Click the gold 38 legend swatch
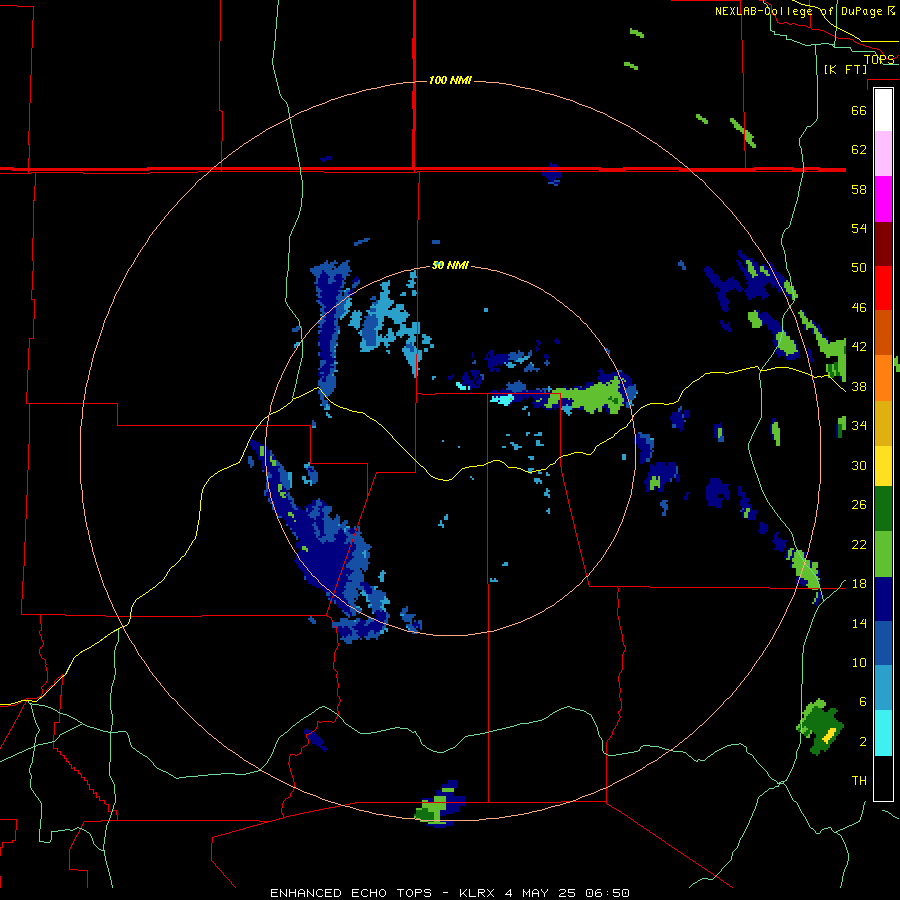Screen dimensions: 900x900 click(883, 423)
